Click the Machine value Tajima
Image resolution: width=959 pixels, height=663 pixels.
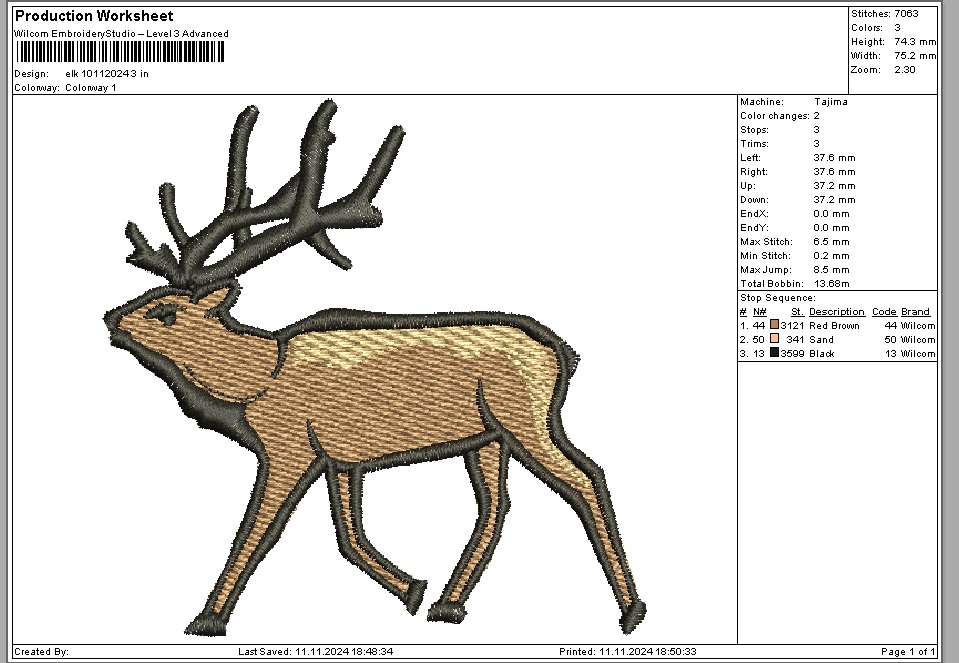[x=830, y=102]
